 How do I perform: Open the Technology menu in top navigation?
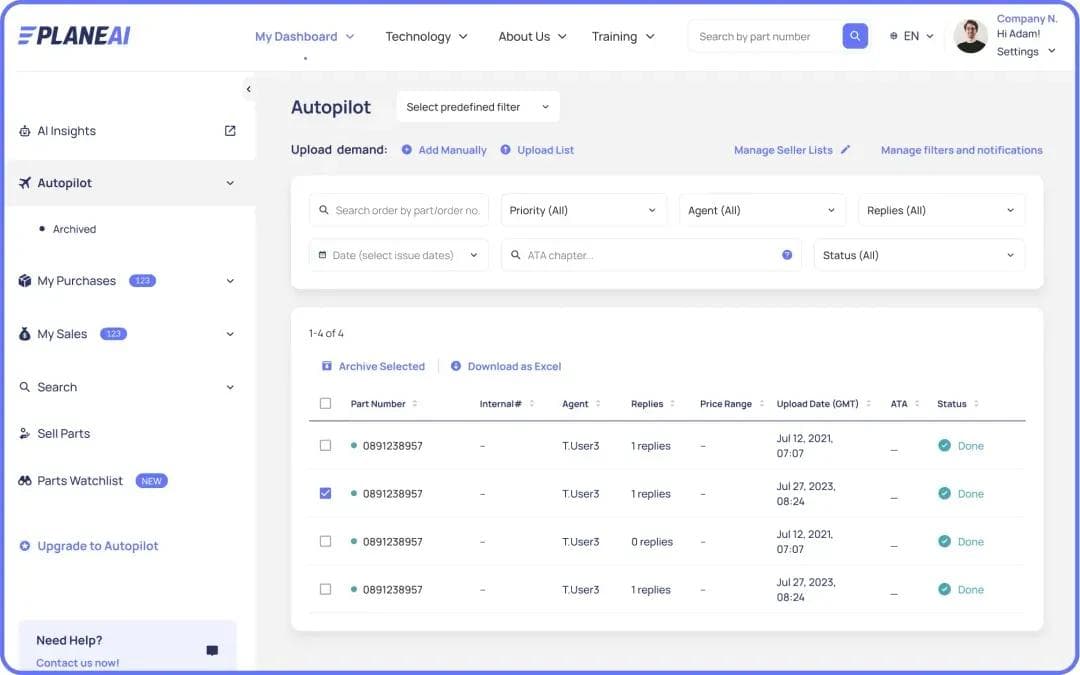[426, 36]
